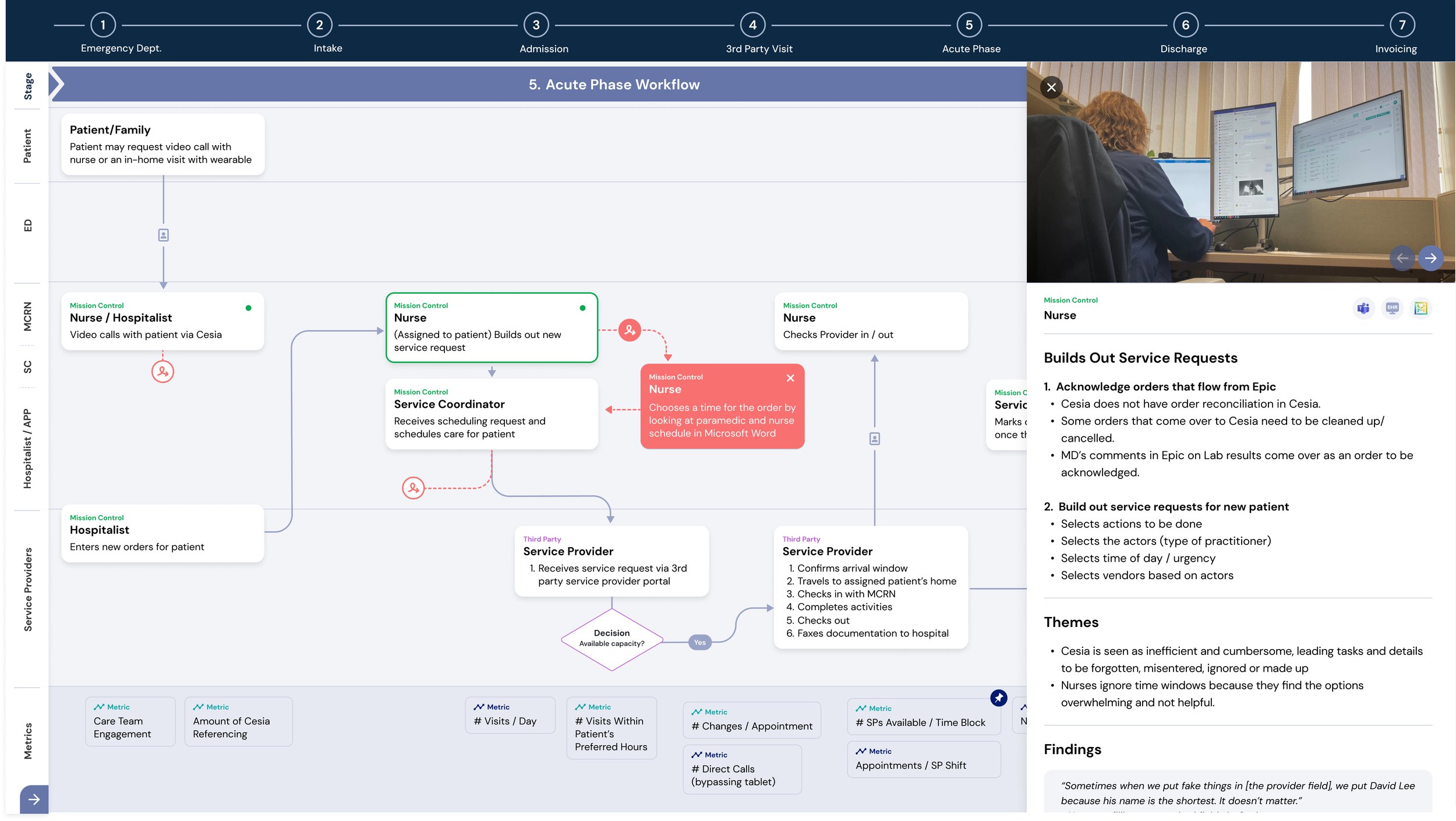1456x821 pixels.
Task: Jump to step 6 Discharge
Action: point(1185,25)
